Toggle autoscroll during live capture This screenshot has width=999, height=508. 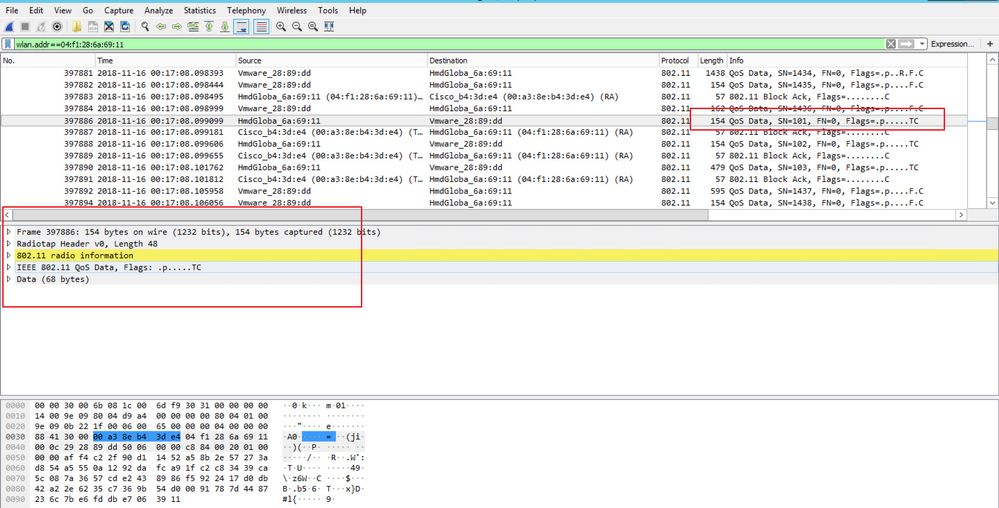coord(241,27)
